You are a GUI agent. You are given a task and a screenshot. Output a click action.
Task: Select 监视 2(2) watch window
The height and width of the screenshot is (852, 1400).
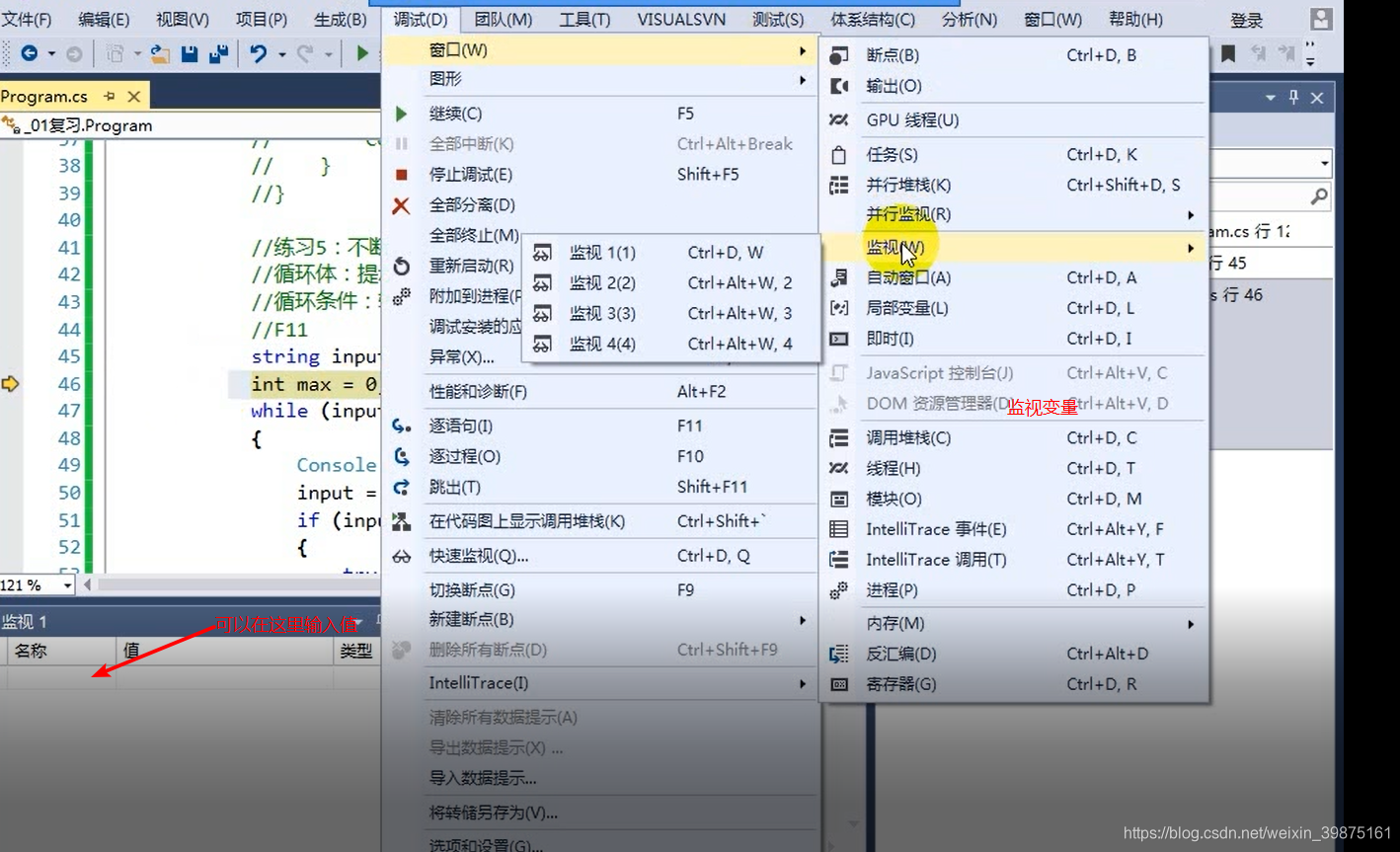pos(672,283)
